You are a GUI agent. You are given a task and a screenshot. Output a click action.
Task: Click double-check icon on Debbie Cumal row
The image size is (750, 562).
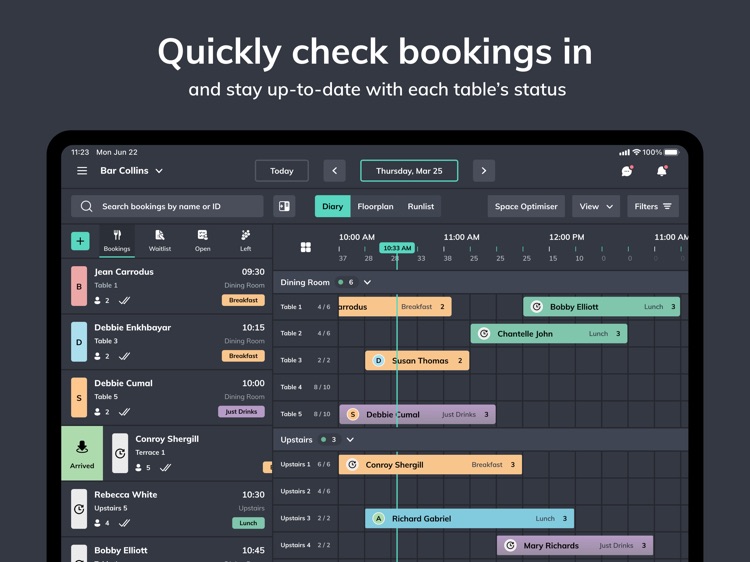pyautogui.click(x=124, y=412)
